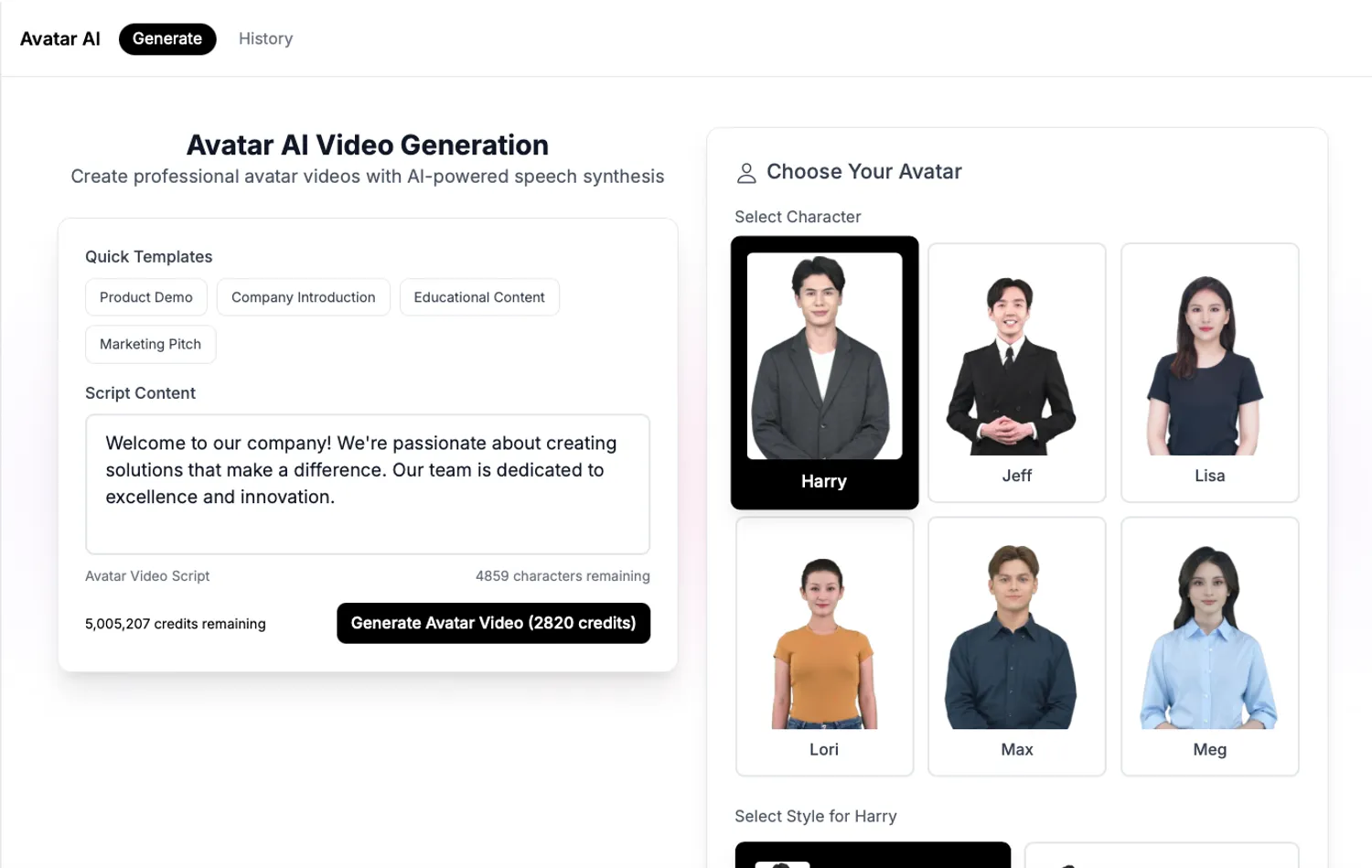Viewport: 1372px width, 868px height.
Task: Apply the Product Demo template
Action: 146,297
